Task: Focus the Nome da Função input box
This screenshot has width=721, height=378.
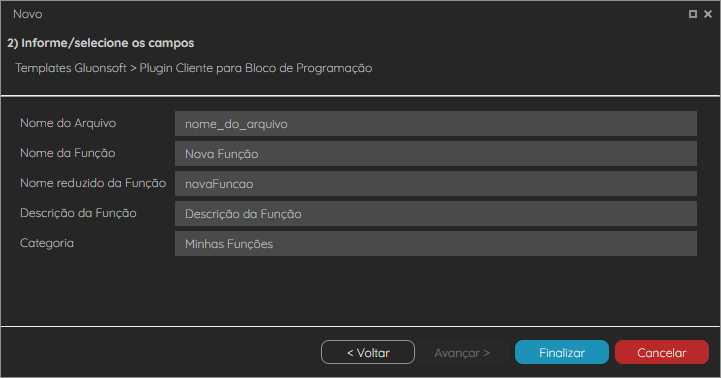Action: (435, 153)
